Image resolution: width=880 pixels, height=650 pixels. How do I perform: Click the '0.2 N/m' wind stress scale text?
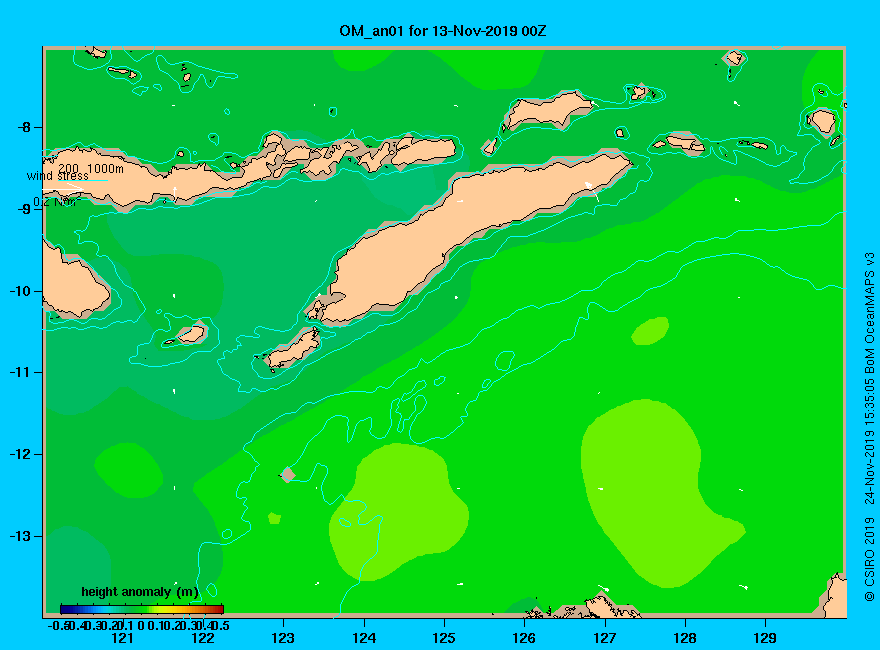pos(56,202)
